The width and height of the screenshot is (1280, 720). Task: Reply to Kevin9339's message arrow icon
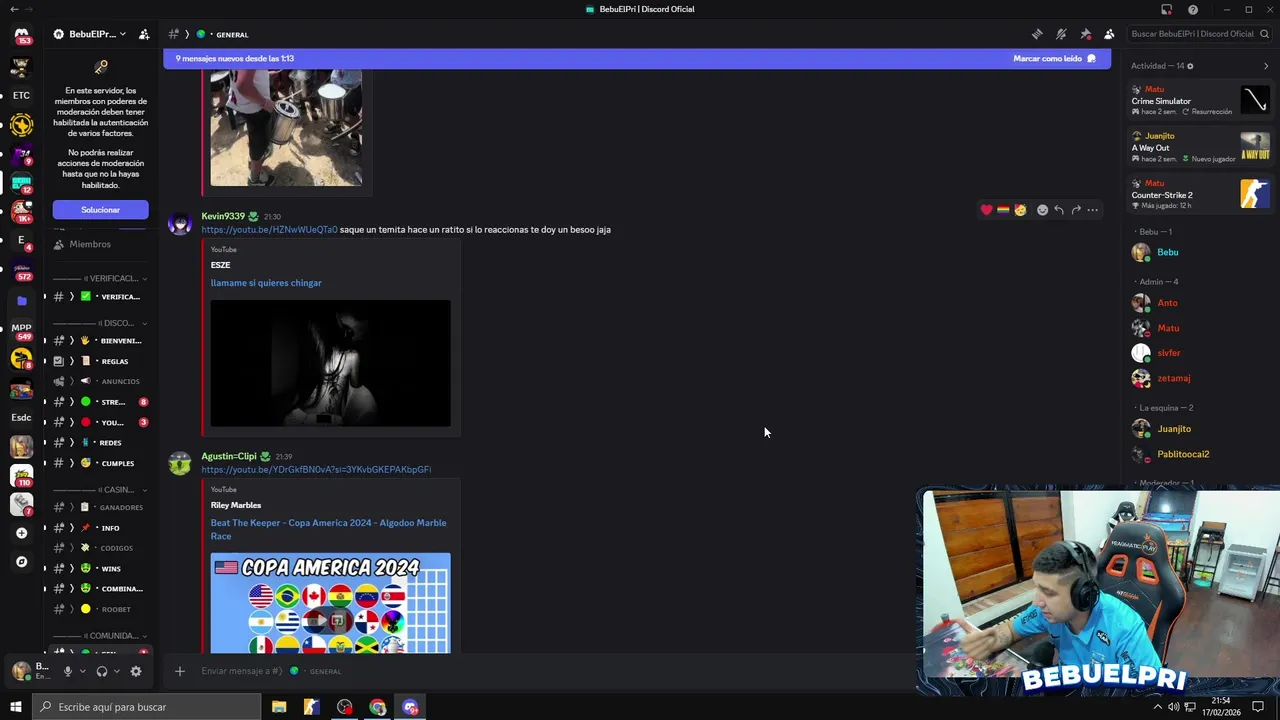click(x=1059, y=210)
